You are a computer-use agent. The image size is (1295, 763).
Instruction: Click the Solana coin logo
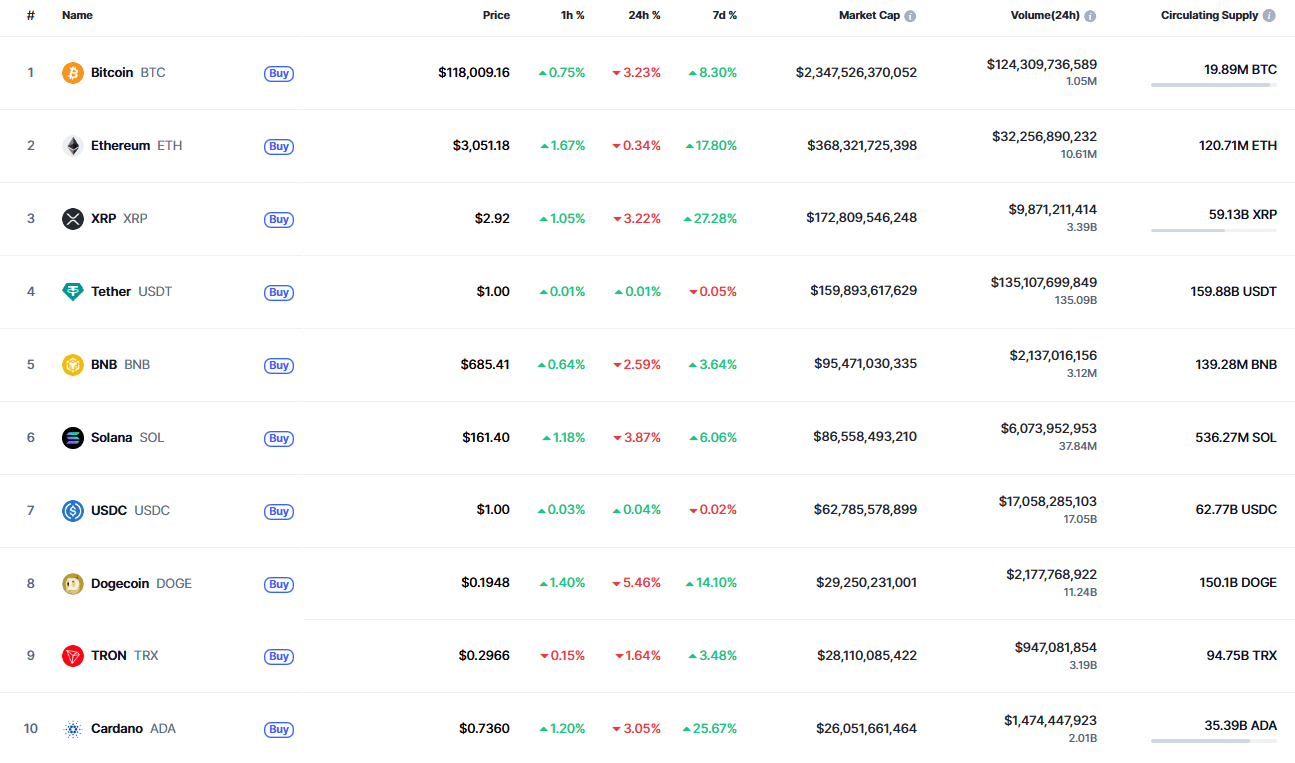73,438
